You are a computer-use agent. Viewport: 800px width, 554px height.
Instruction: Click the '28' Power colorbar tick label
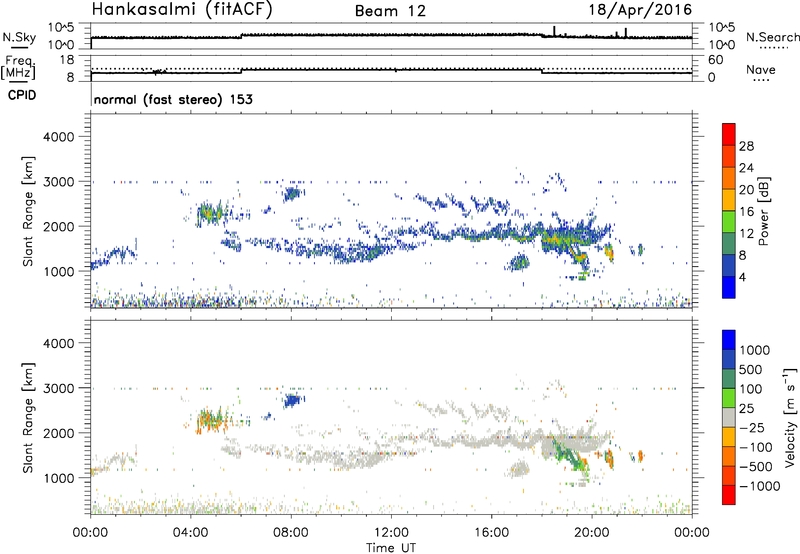coord(746,146)
